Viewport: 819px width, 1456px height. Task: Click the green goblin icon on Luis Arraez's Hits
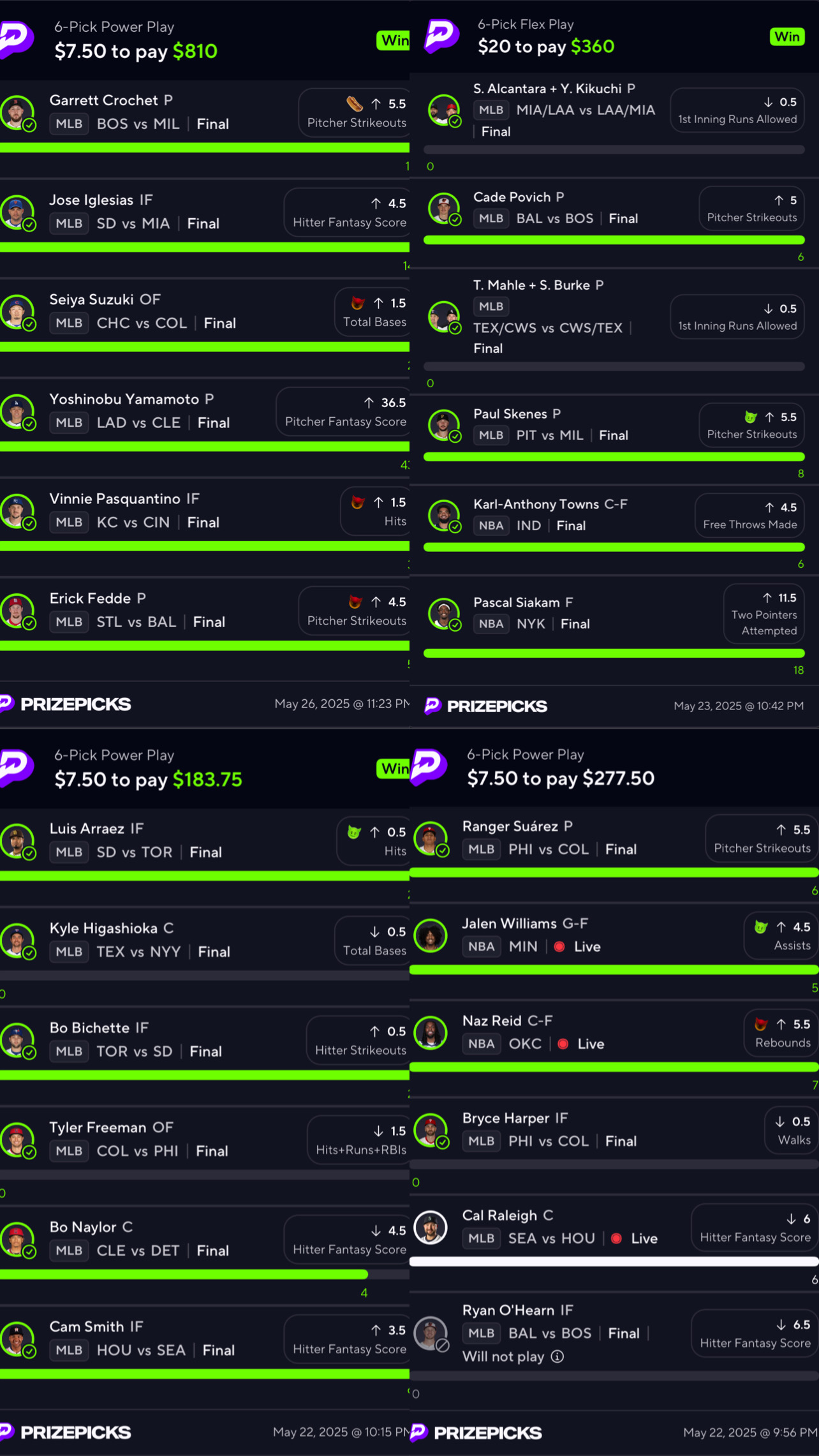354,831
